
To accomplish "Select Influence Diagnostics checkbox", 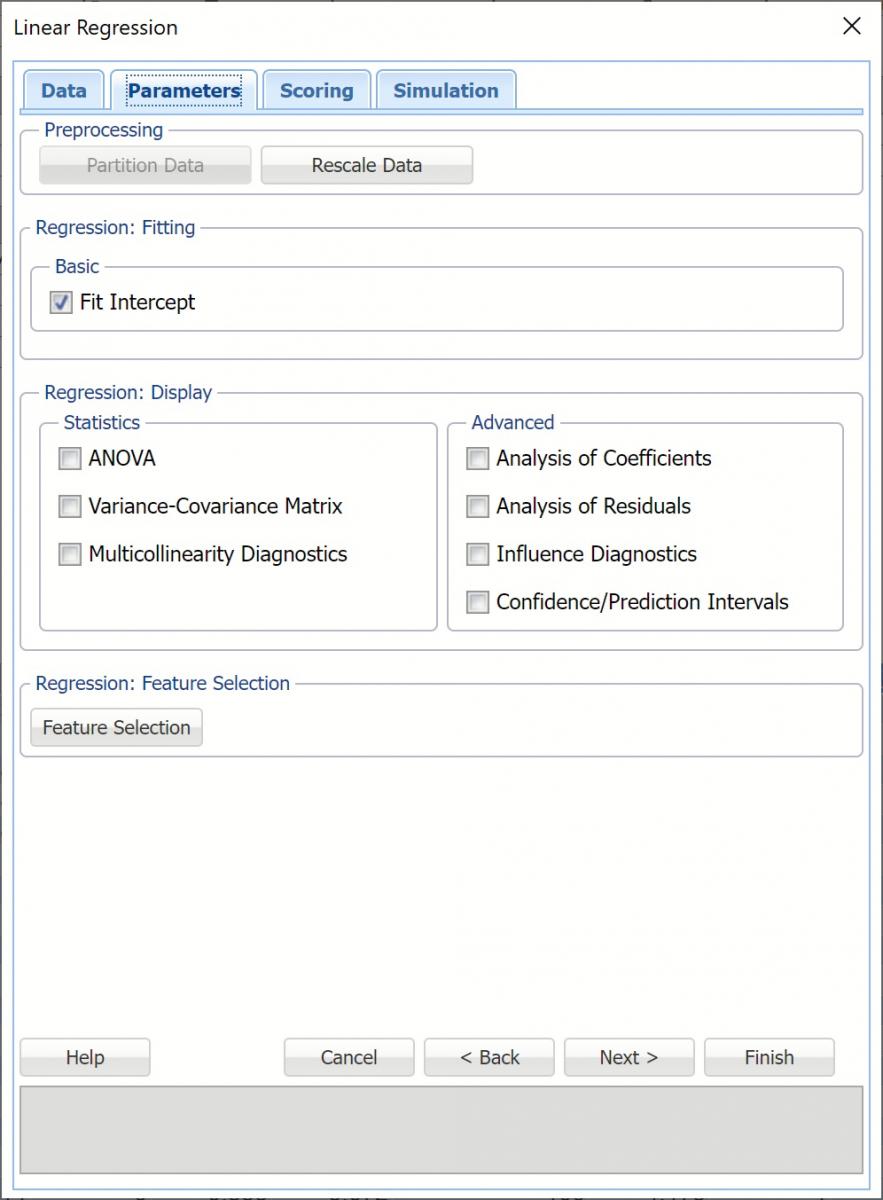I will tap(478, 555).
